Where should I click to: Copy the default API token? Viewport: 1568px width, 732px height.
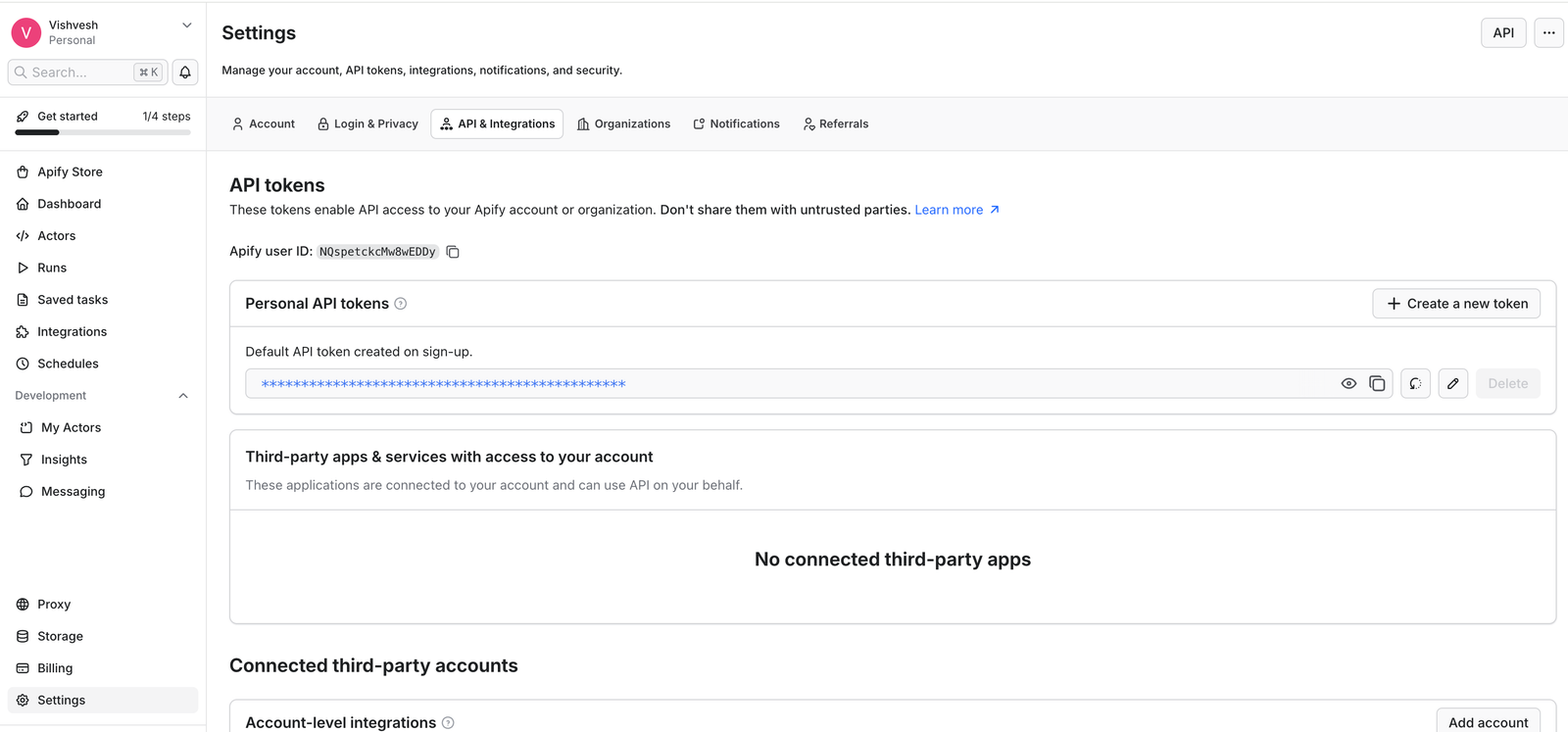1377,383
